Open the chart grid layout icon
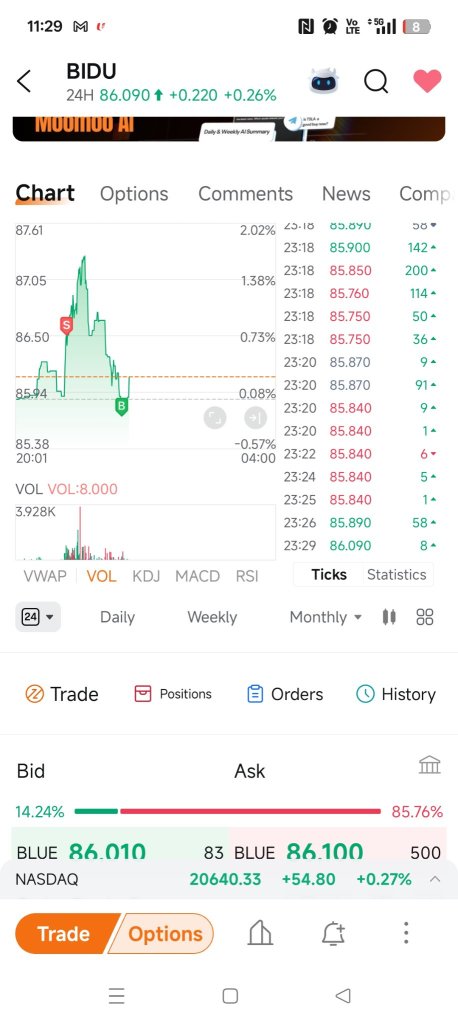The height and width of the screenshot is (1024, 458). pyautogui.click(x=425, y=616)
